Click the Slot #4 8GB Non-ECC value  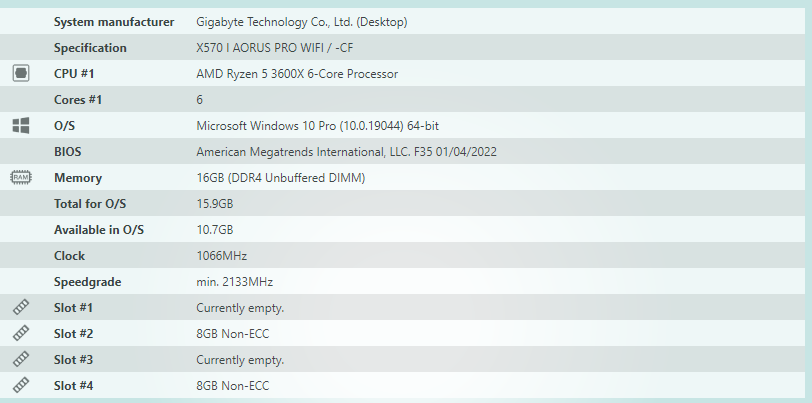coord(233,385)
